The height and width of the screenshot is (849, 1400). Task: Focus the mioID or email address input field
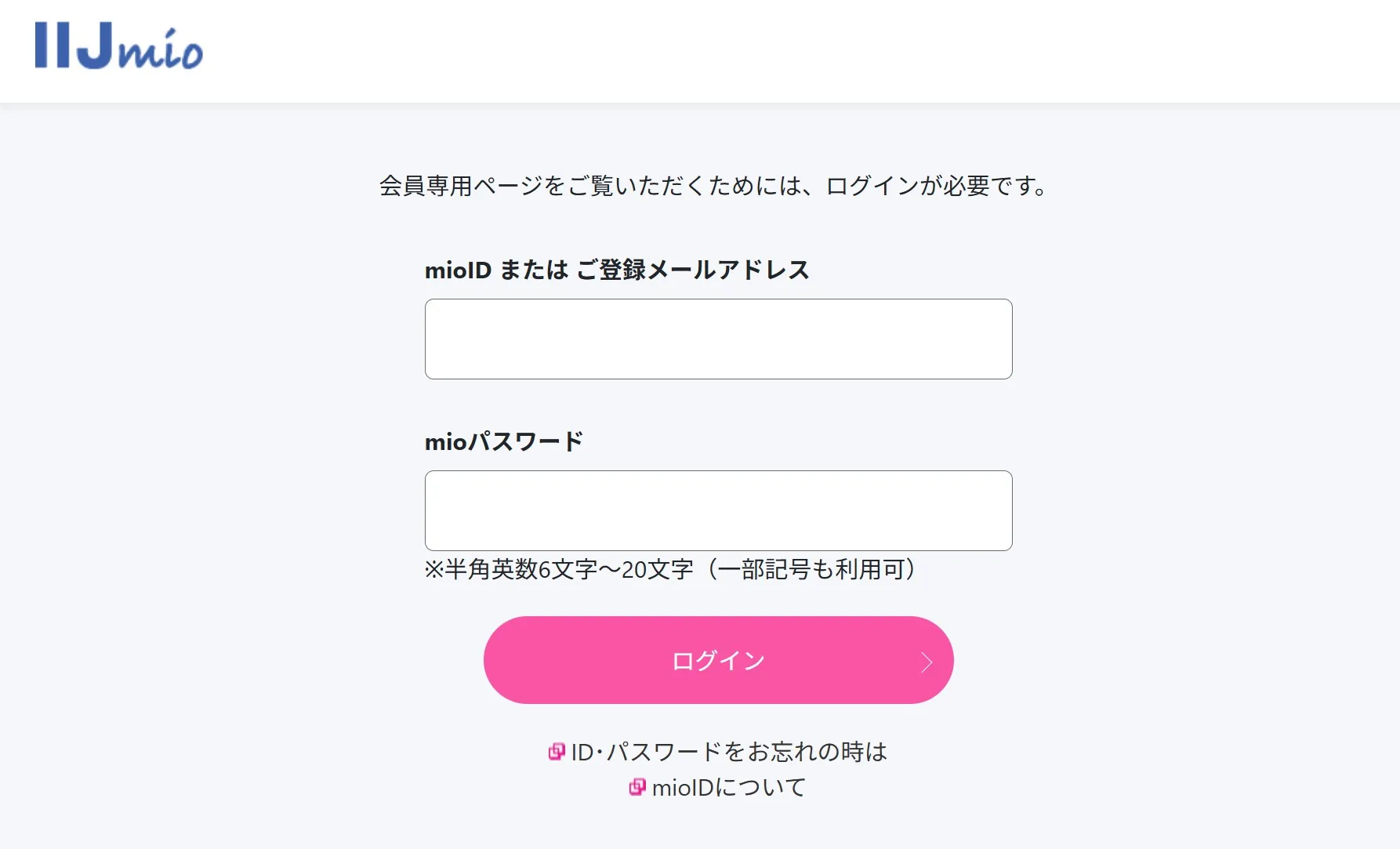(x=718, y=339)
